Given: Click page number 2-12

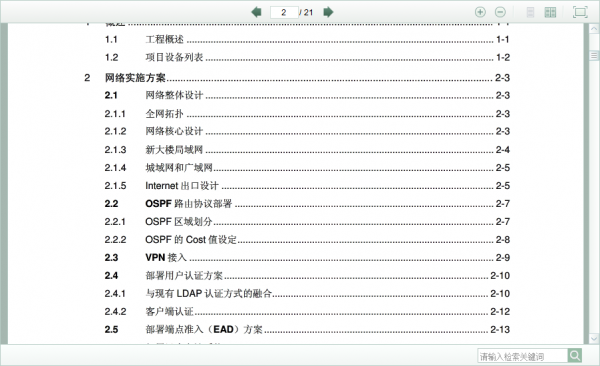Looking at the screenshot, I should 500,312.
